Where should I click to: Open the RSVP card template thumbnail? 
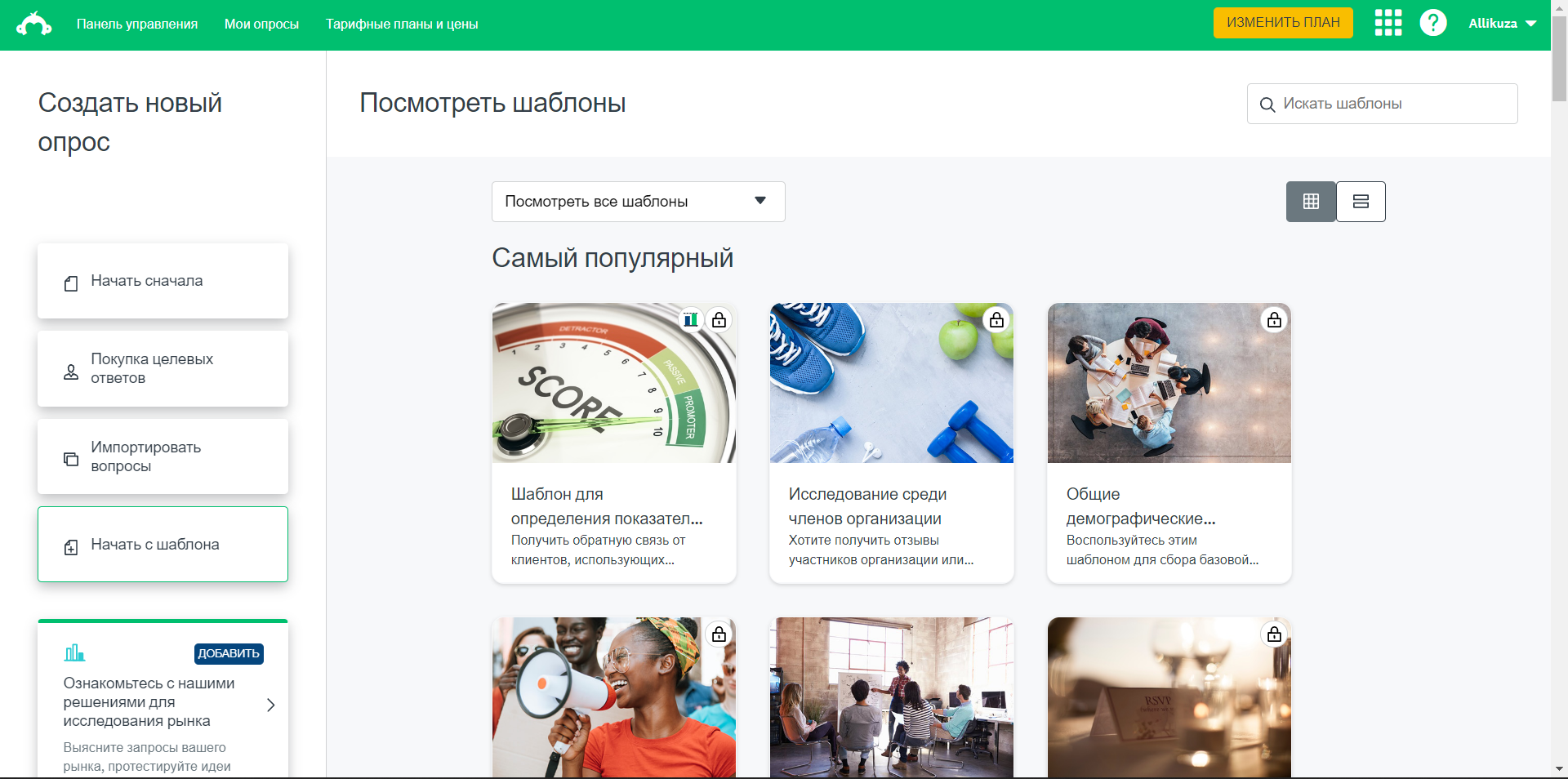(x=1169, y=697)
